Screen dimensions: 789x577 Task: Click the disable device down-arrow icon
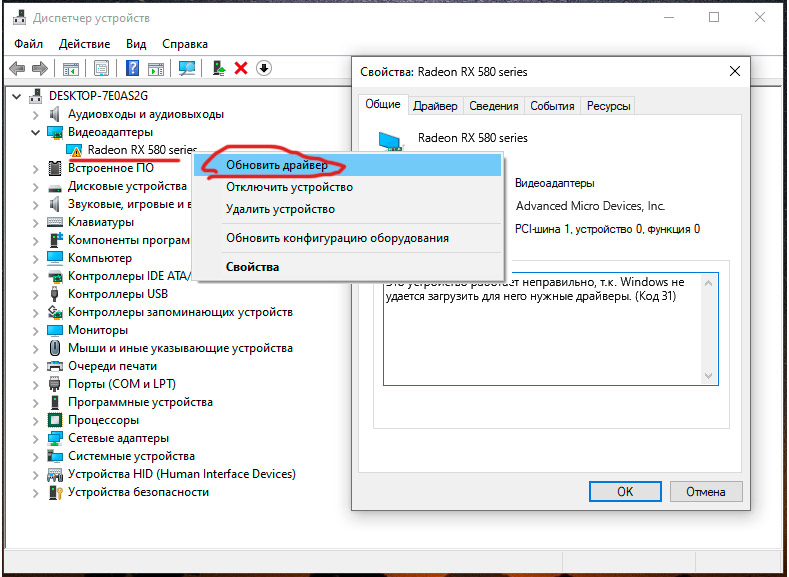[264, 68]
